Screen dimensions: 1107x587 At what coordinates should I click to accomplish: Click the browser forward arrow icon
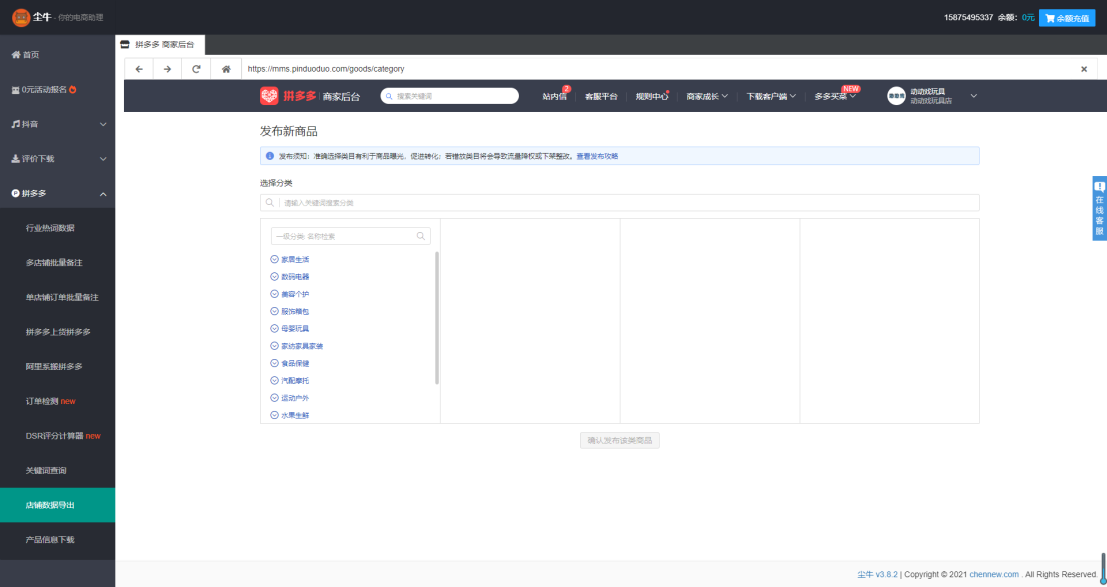click(x=167, y=69)
